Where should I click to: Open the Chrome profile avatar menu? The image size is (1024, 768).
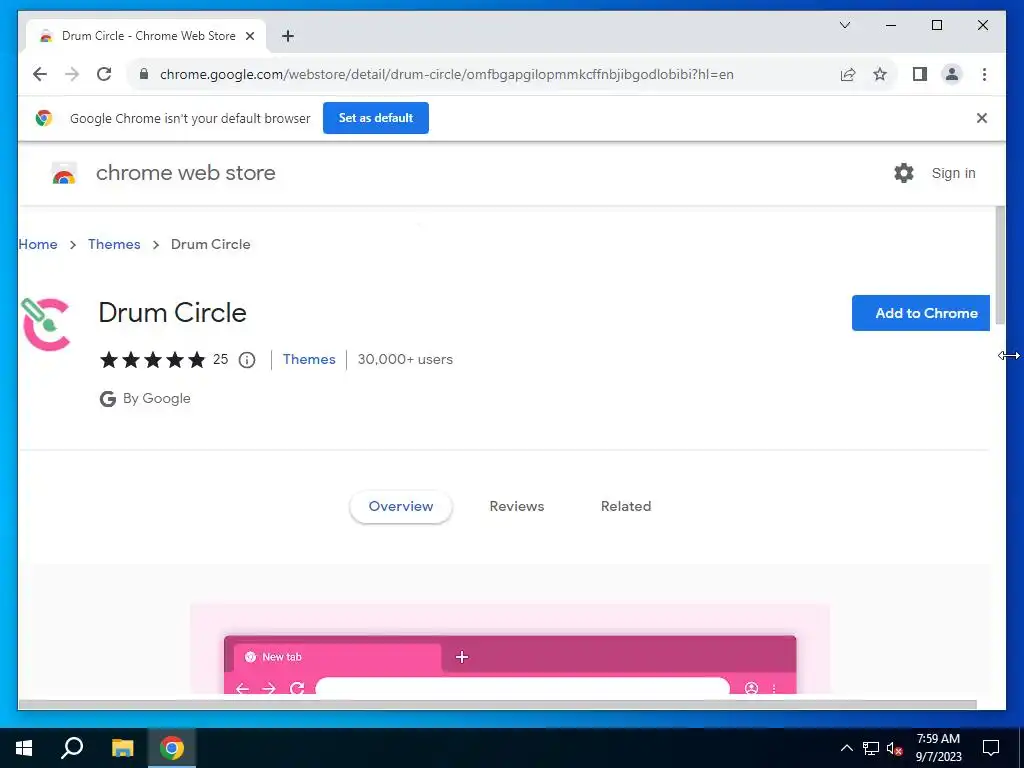[952, 74]
